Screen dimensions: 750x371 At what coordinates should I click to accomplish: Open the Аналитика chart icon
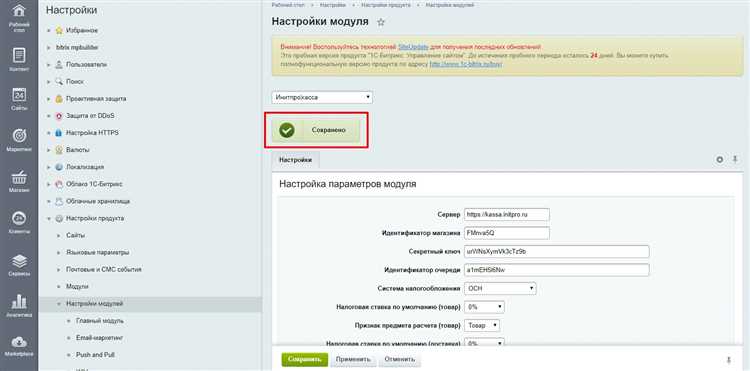coord(19,302)
